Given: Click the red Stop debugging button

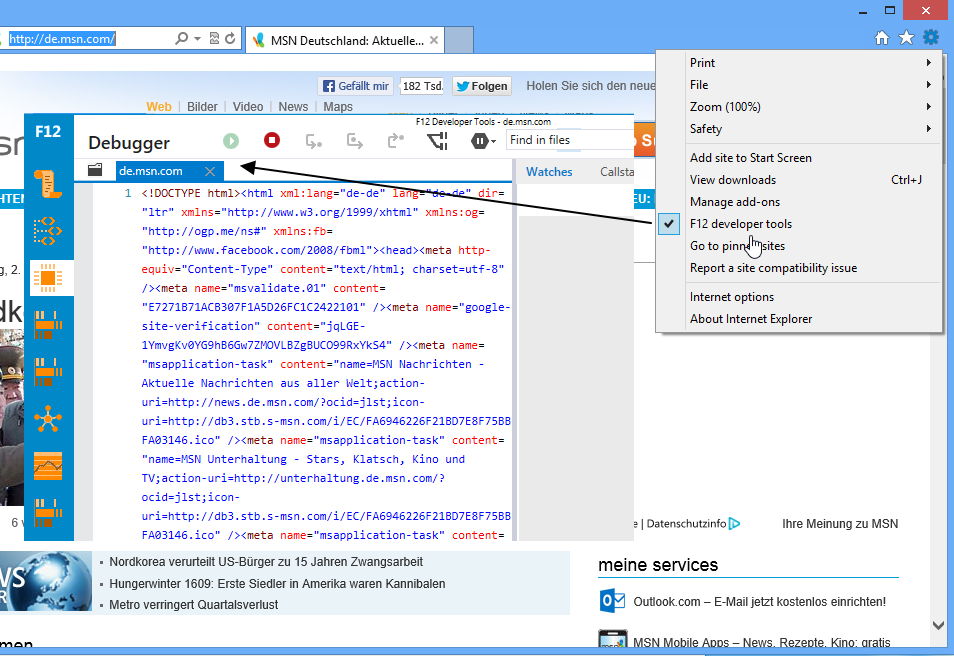Looking at the screenshot, I should tap(272, 141).
